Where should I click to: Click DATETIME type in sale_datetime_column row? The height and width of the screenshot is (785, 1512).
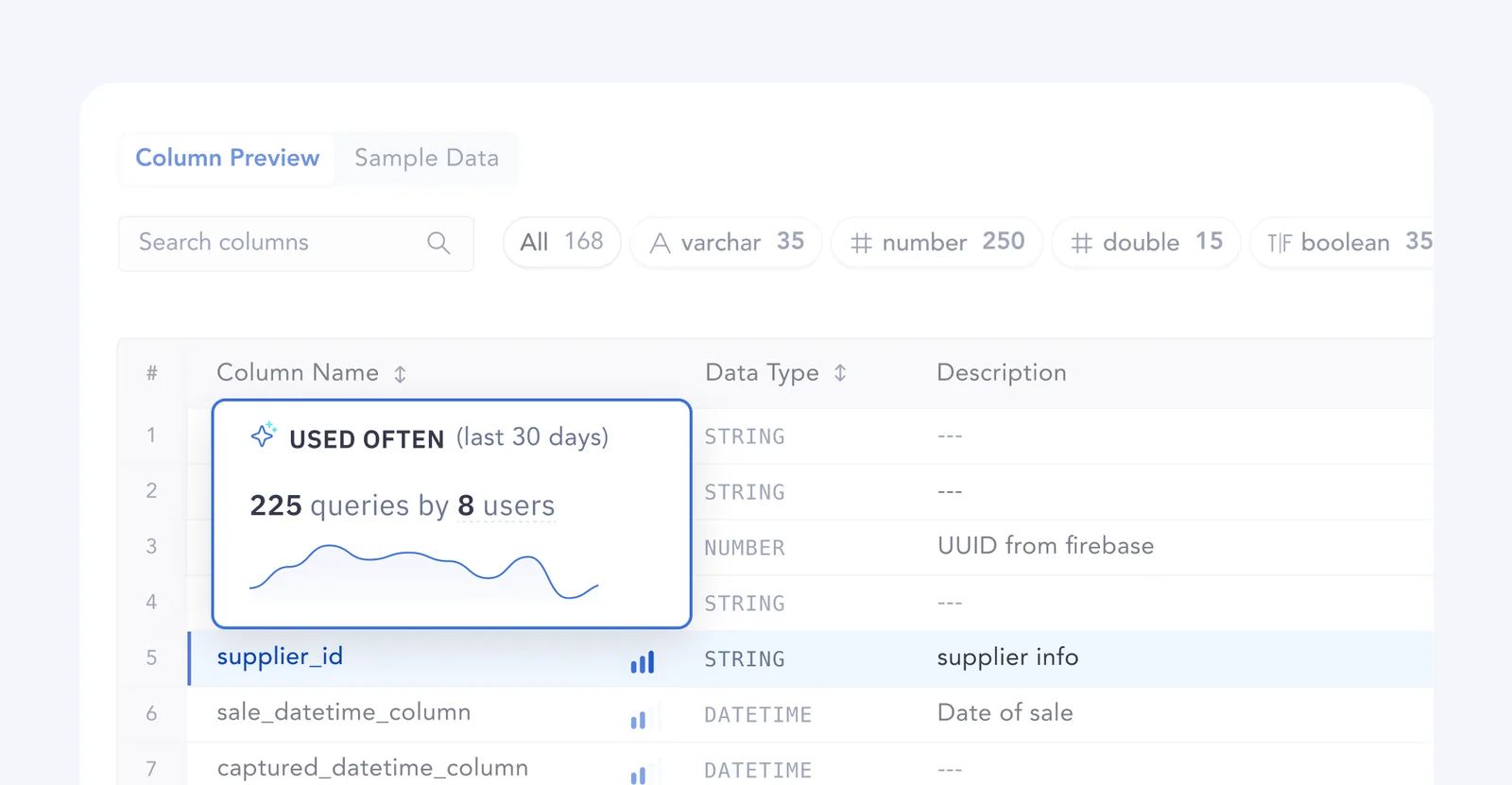coord(758,715)
